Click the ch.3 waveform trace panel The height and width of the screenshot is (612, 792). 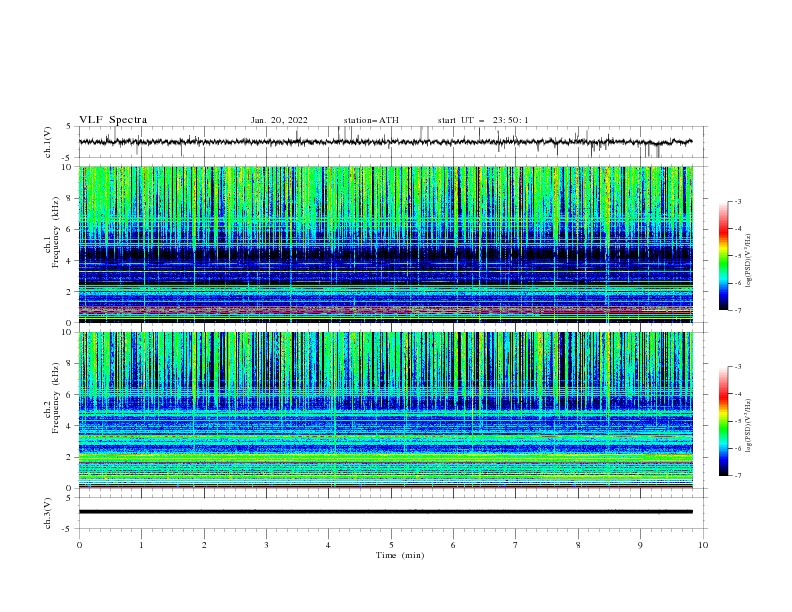tap(393, 513)
